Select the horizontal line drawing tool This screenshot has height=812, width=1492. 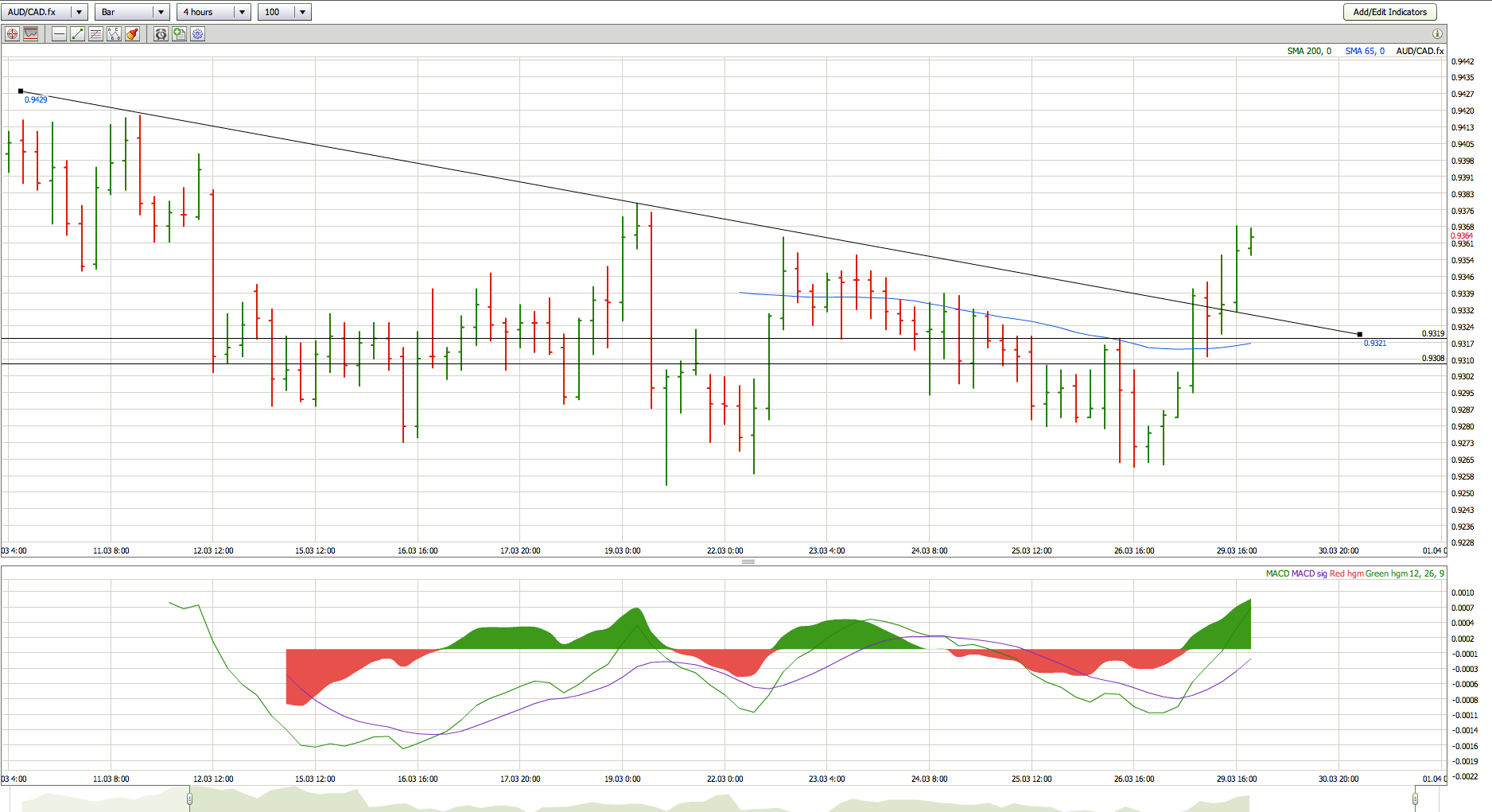[x=59, y=34]
